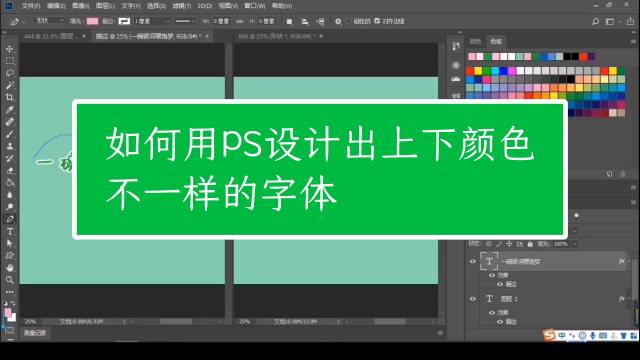Open the toolbox three-dots edit toolbar
This screenshot has width=640, height=360.
[10, 292]
